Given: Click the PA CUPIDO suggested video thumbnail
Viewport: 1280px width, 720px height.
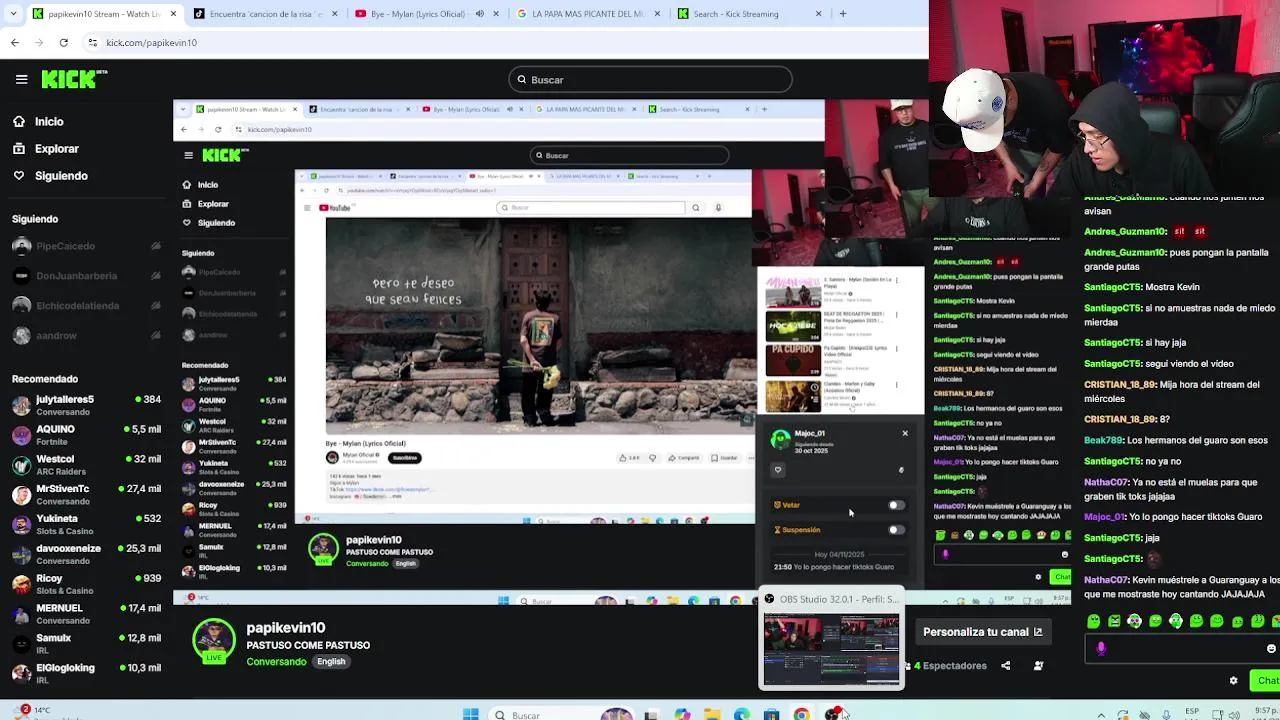Looking at the screenshot, I should tap(793, 360).
